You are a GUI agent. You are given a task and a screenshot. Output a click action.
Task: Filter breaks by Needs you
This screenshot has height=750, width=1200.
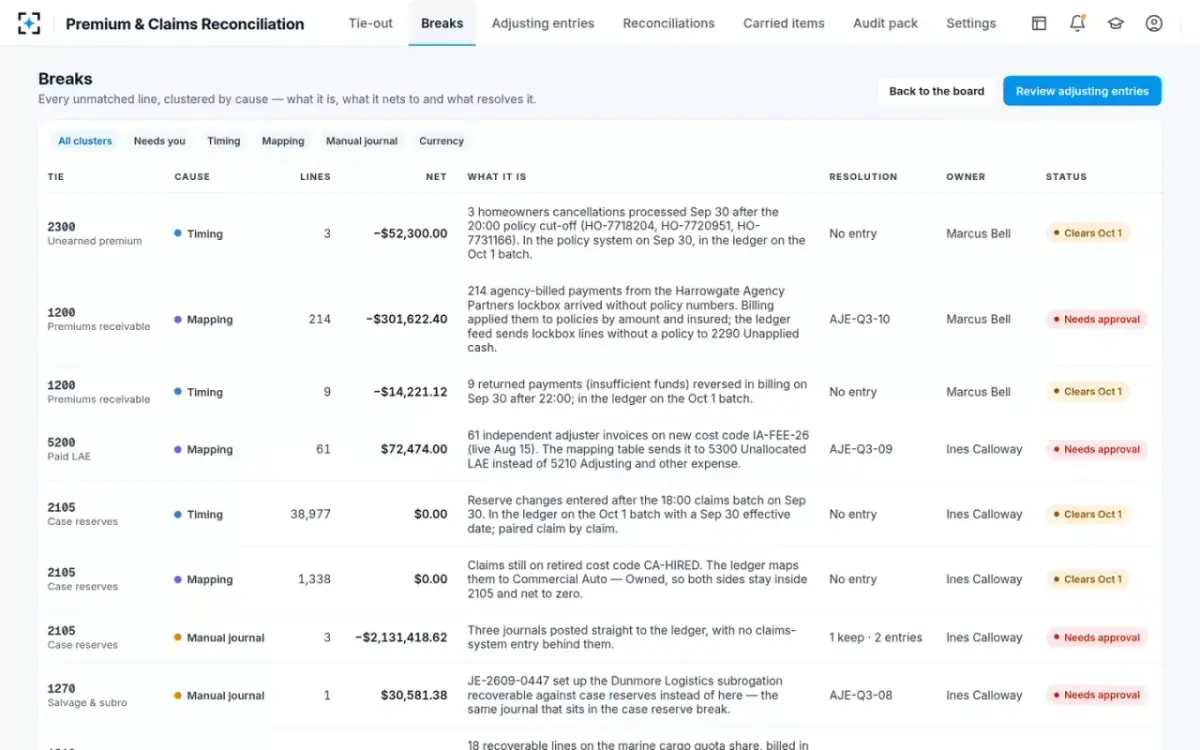(160, 141)
